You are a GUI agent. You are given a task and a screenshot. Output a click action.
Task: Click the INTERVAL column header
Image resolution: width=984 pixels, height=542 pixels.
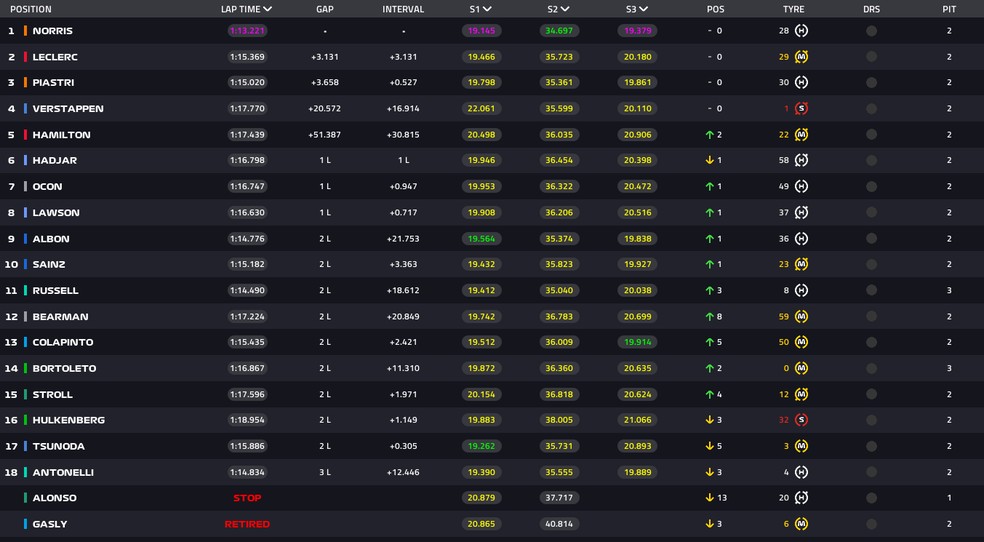pyautogui.click(x=403, y=9)
